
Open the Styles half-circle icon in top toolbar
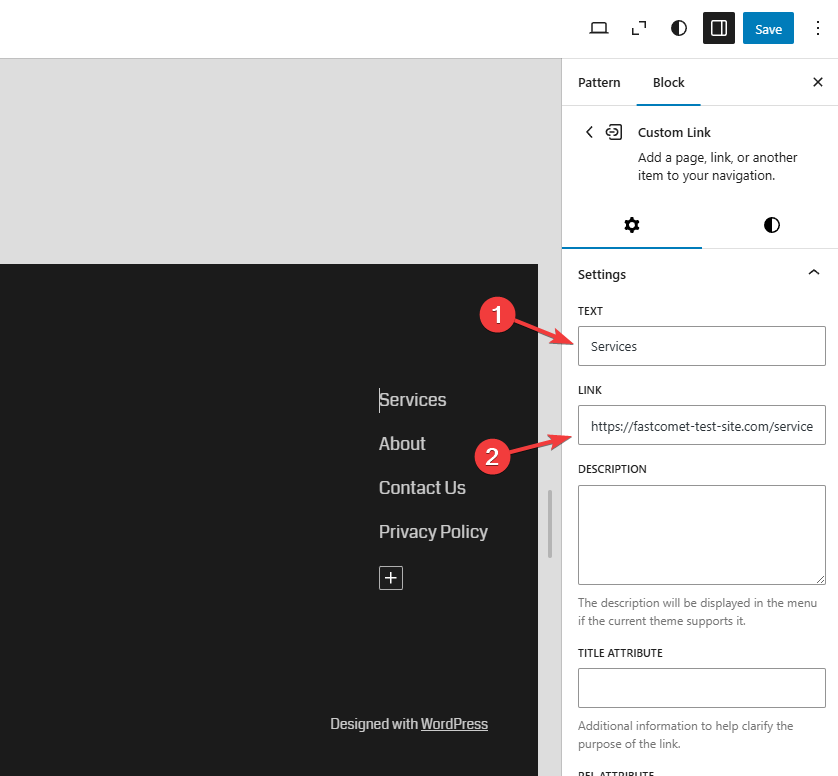[x=679, y=29]
